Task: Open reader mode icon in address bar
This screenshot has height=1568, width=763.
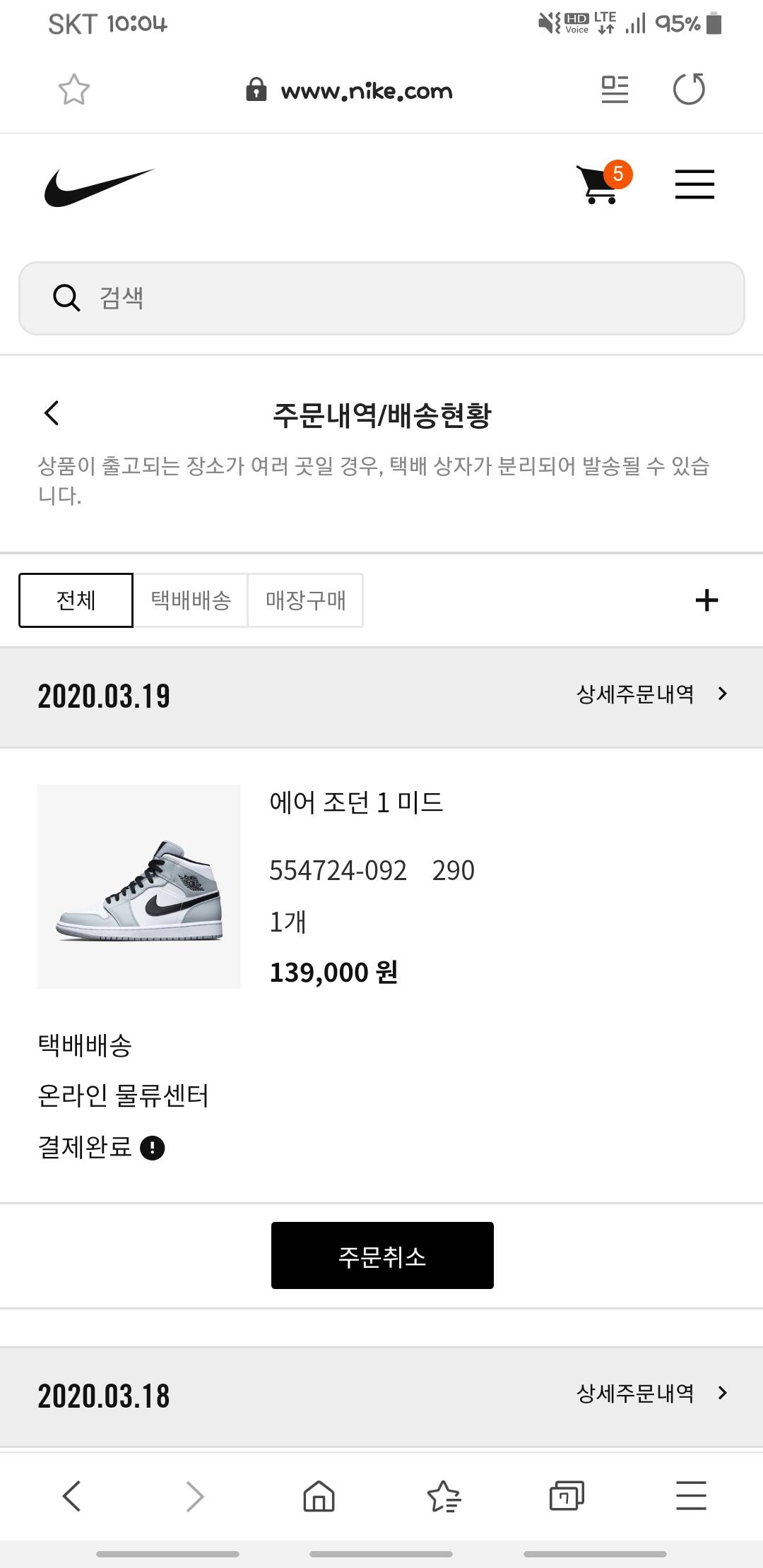Action: (614, 90)
